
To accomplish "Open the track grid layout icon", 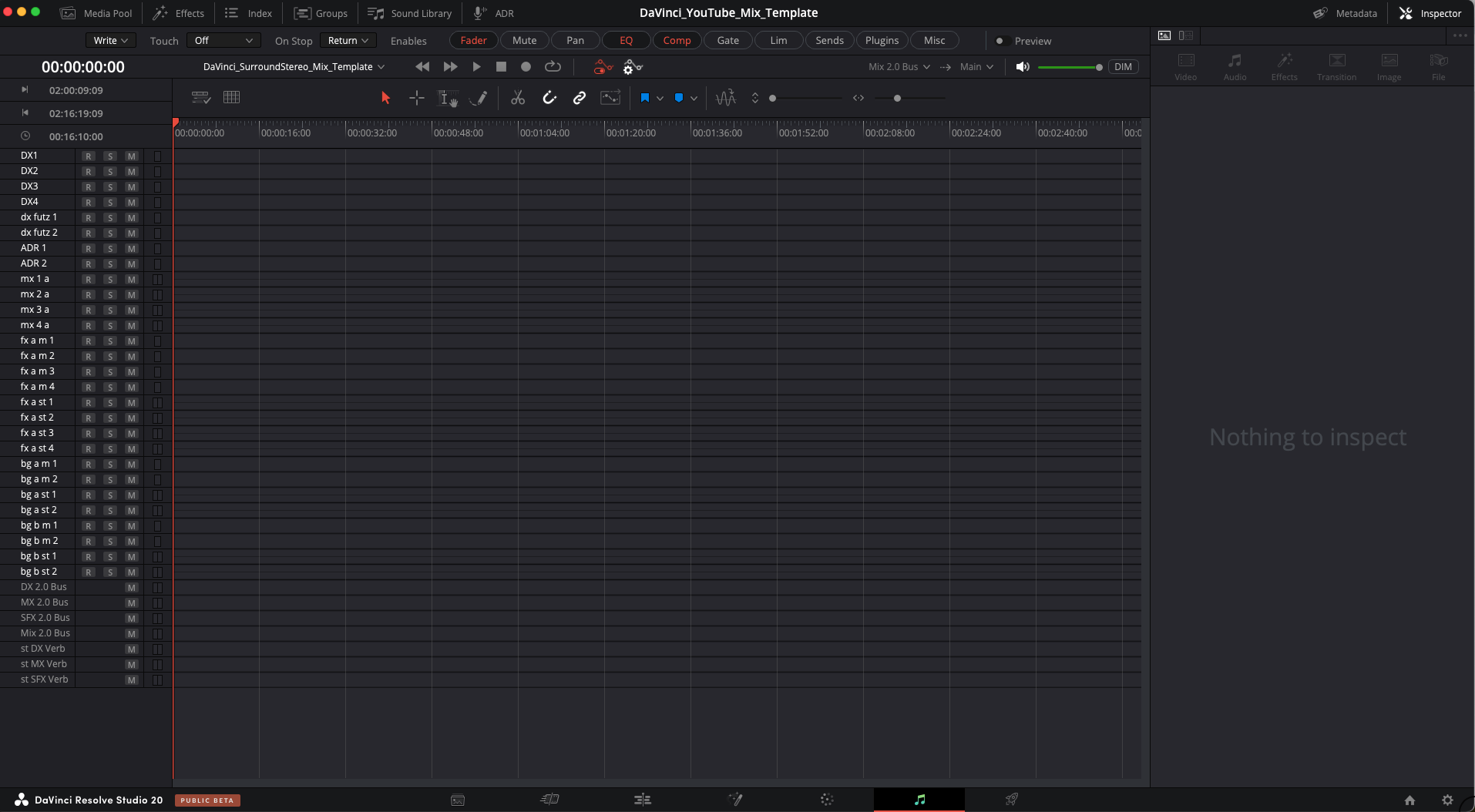I will (231, 97).
